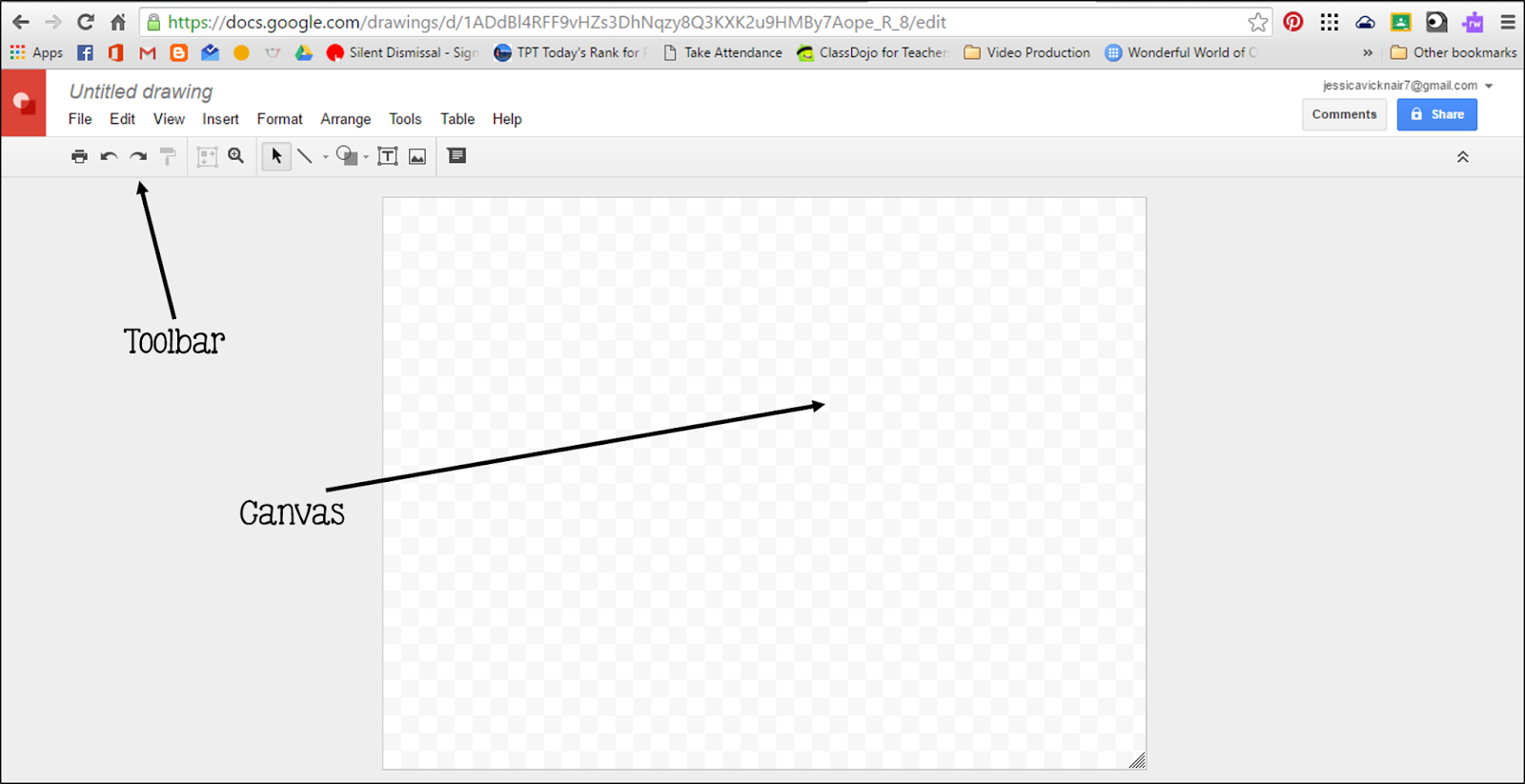Click the Comments button
This screenshot has width=1525, height=784.
1344,114
